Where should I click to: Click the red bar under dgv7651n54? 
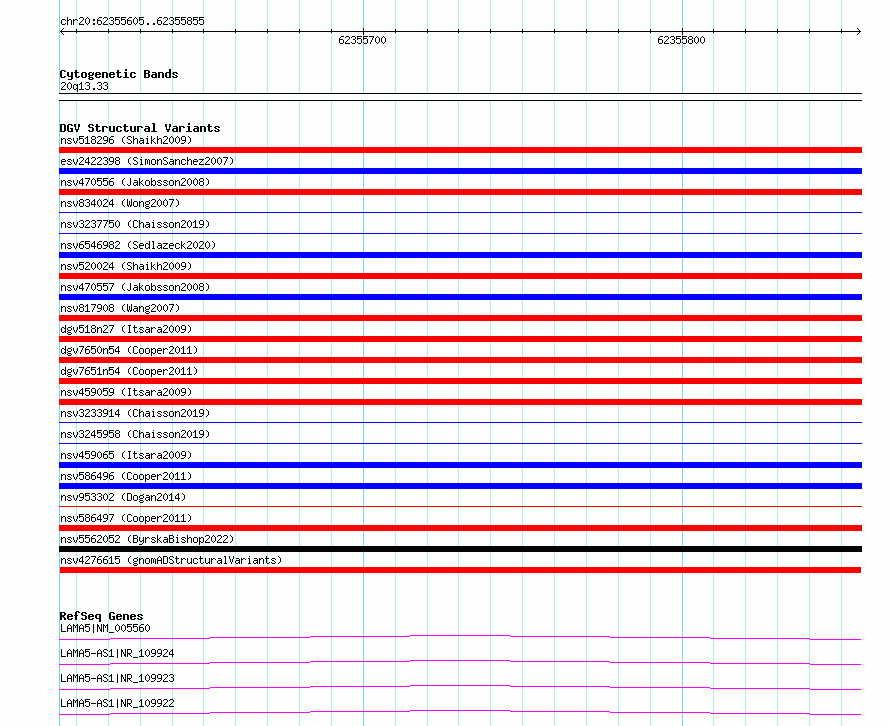click(460, 381)
